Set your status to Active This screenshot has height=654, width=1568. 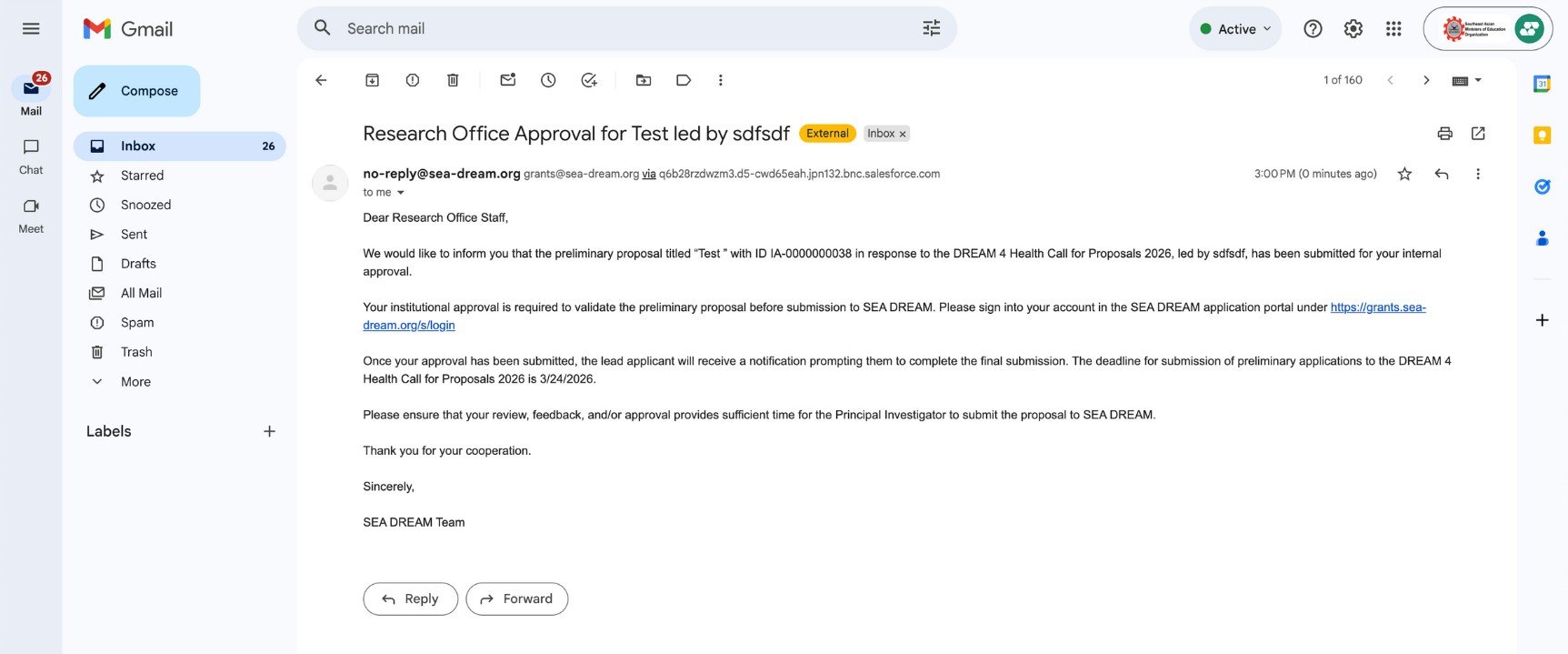(x=1234, y=28)
